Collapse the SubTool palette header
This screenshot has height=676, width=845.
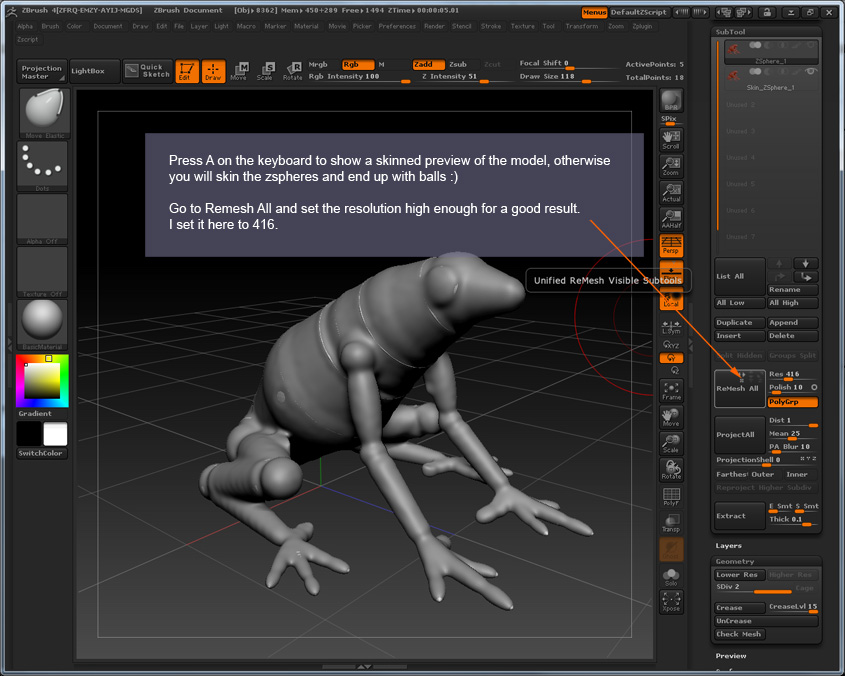[x=730, y=32]
